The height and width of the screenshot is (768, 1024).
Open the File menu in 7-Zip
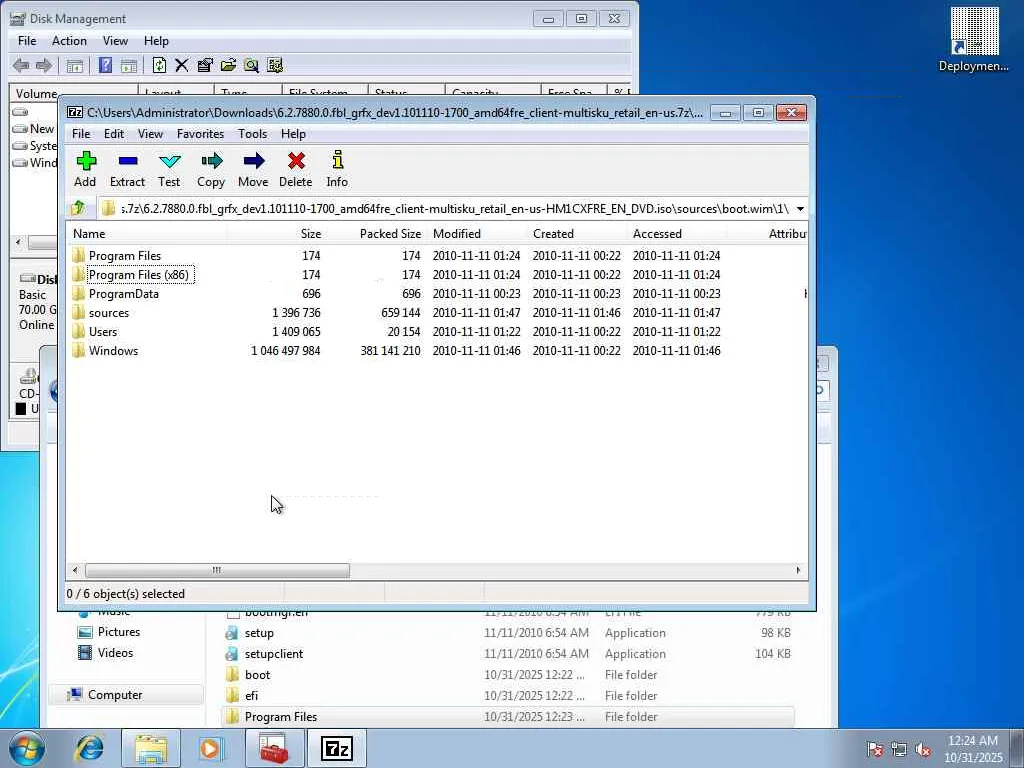pyautogui.click(x=81, y=134)
